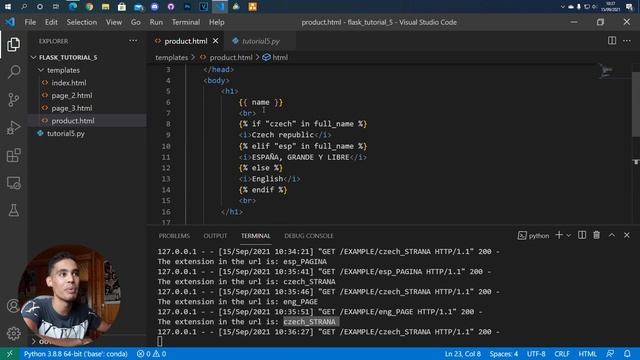Open the Help menu

pyautogui.click(x=217, y=22)
